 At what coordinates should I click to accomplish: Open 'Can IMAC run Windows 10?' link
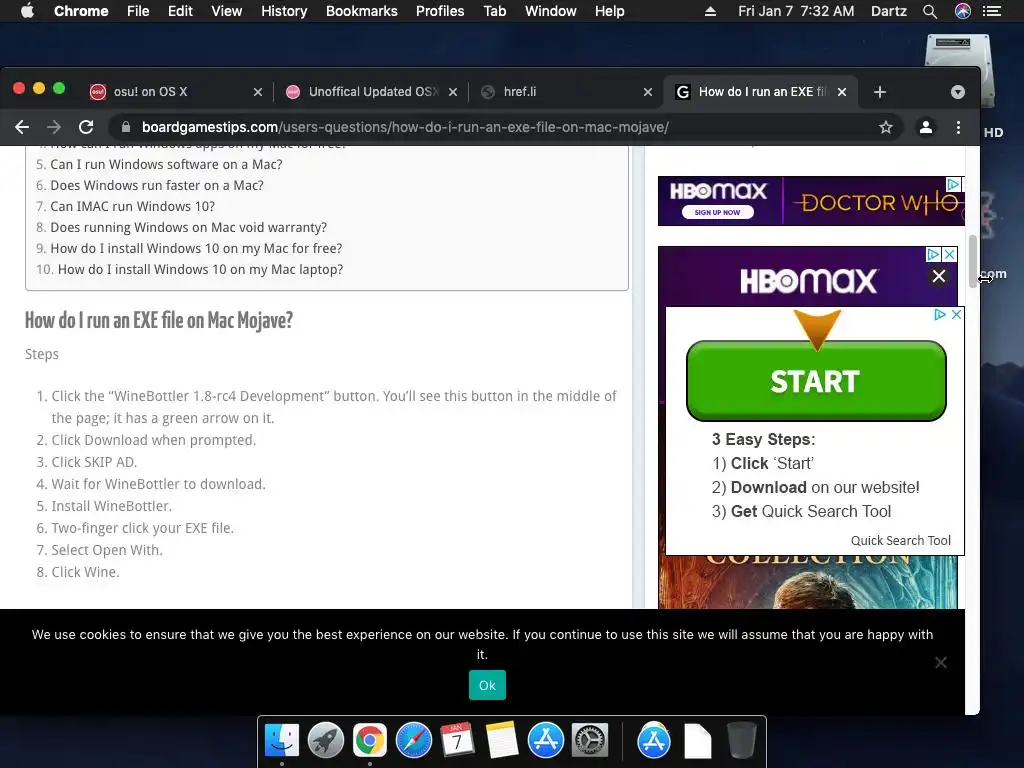click(x=133, y=206)
